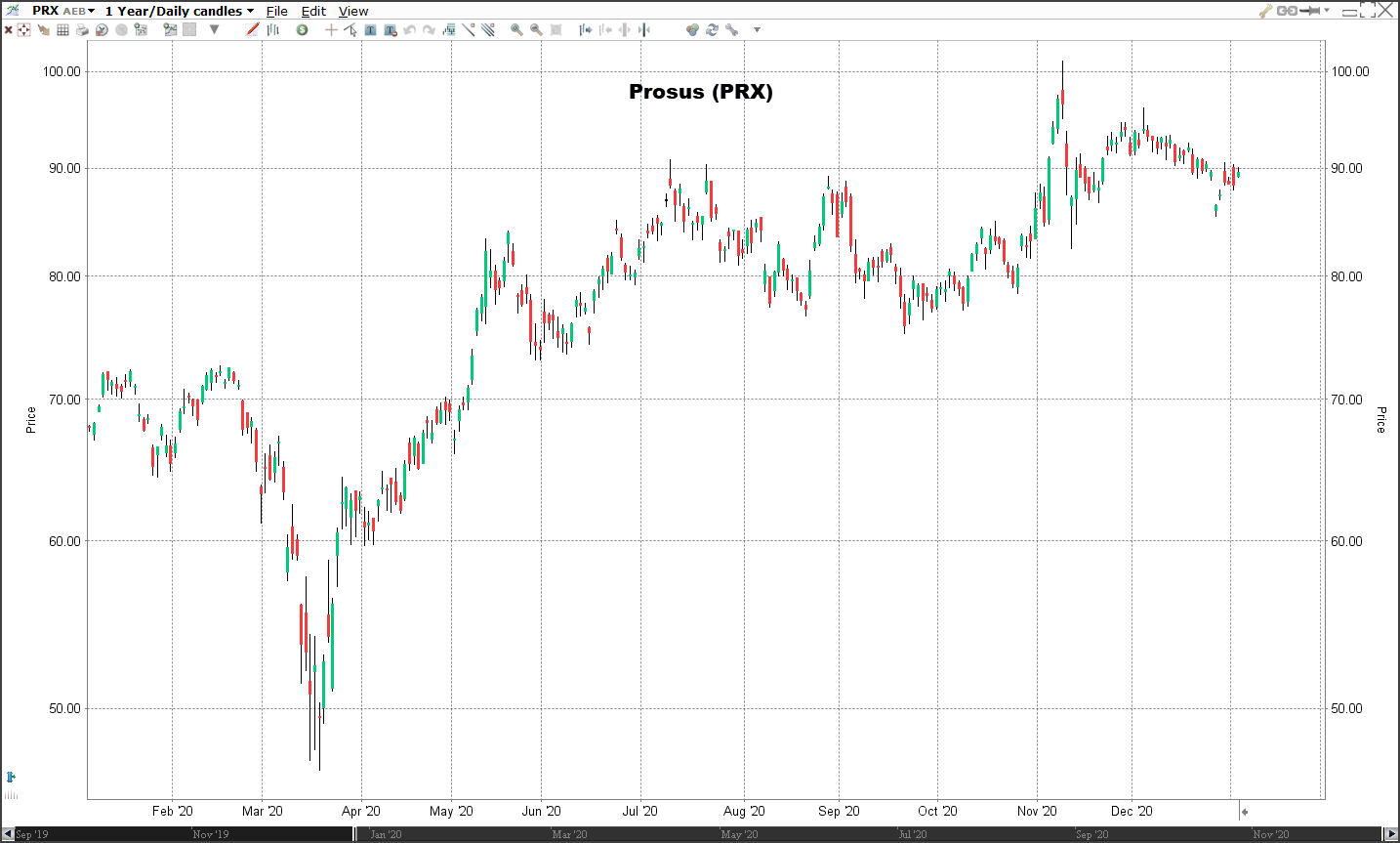Click the price level bars icon
Image resolution: width=1400 pixels, height=843 pixels.
pyautogui.click(x=448, y=30)
